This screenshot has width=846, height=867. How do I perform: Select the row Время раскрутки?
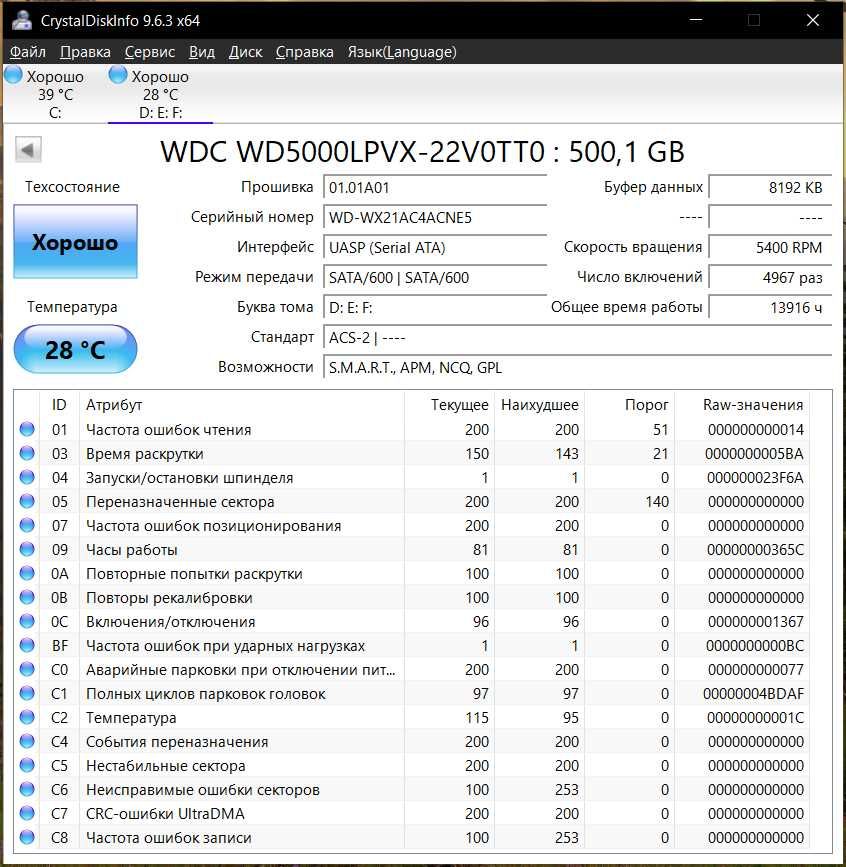tap(412, 453)
